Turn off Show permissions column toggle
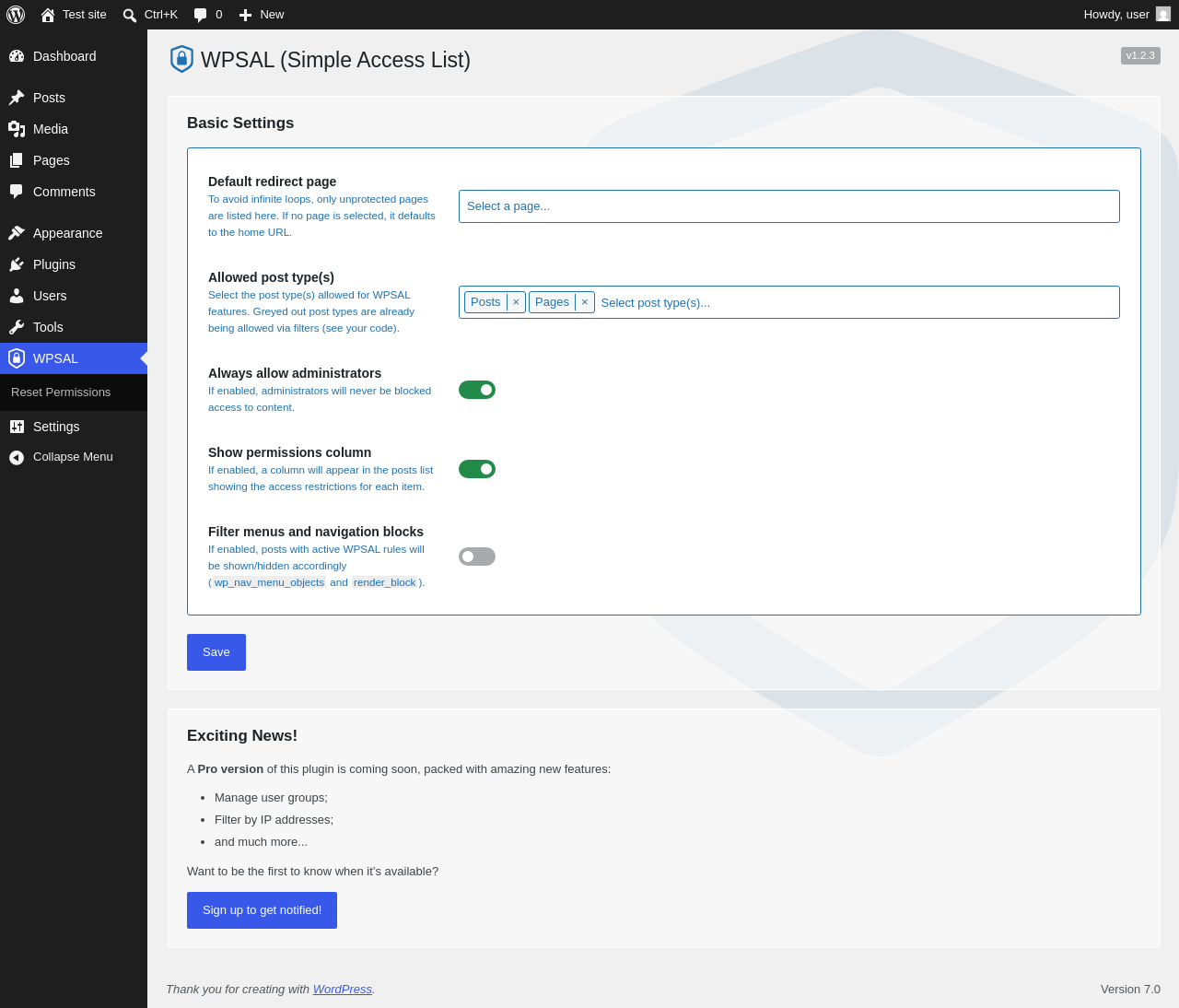Viewport: 1179px width, 1008px height. (x=477, y=469)
